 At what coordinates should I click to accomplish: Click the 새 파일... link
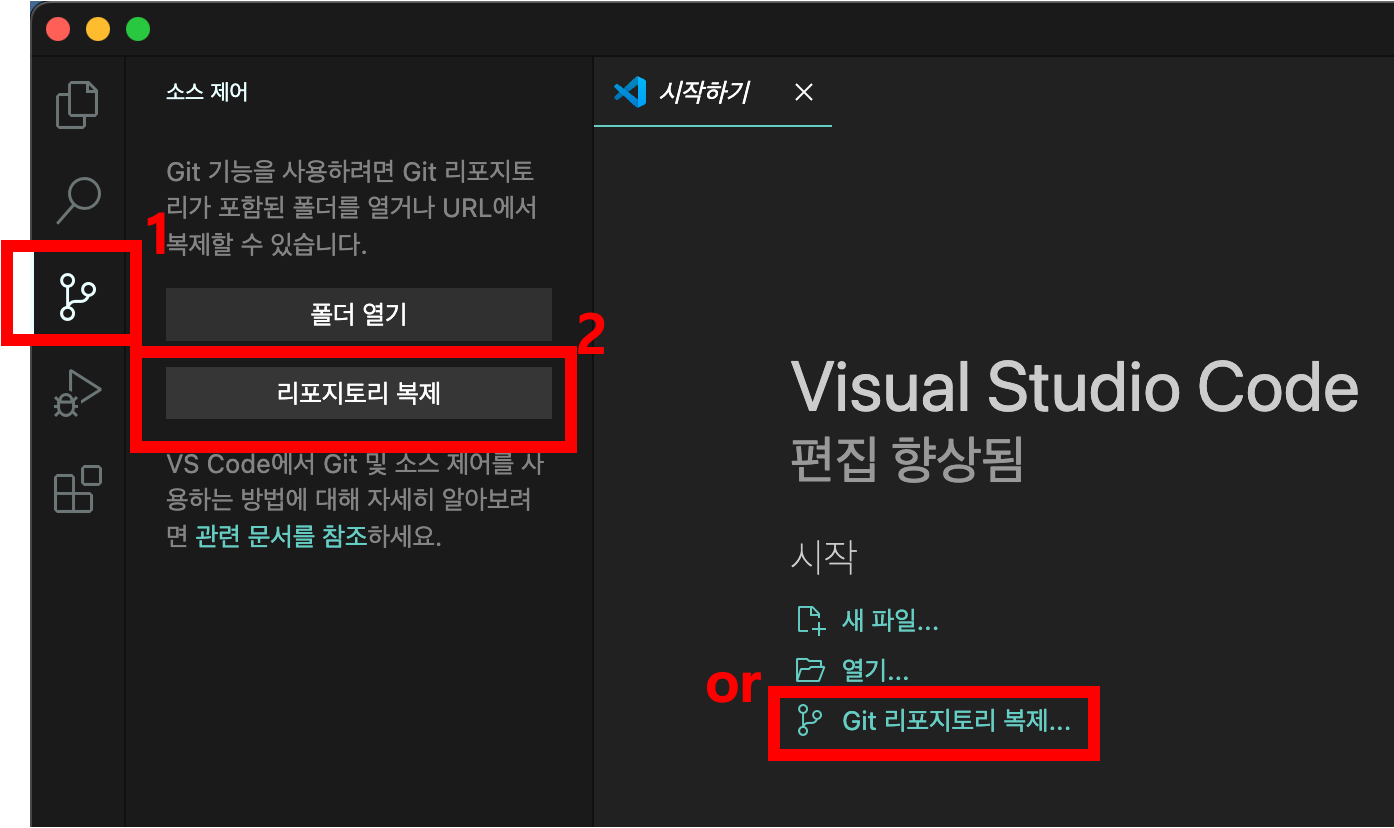click(890, 621)
